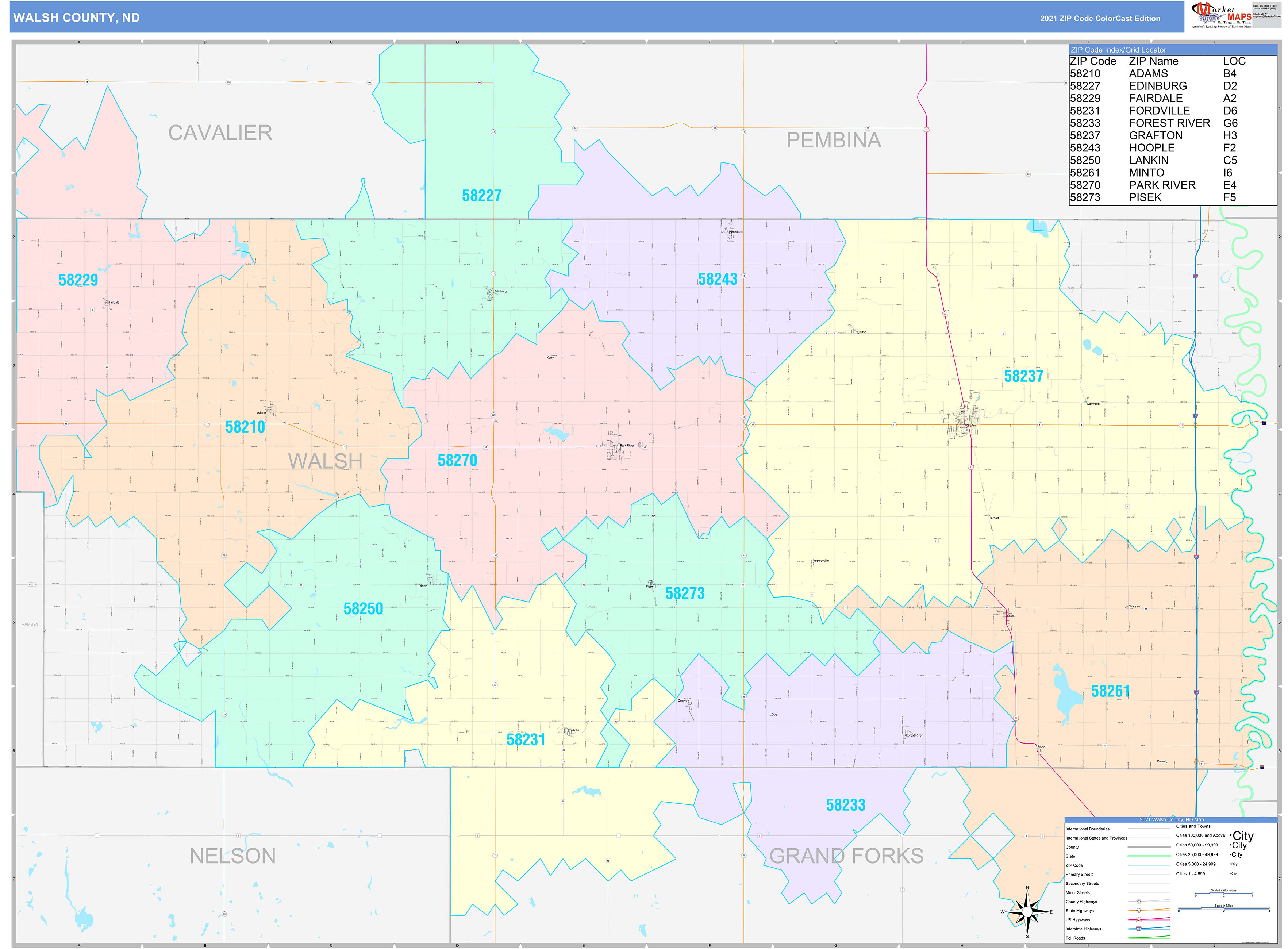Image resolution: width=1288 pixels, height=949 pixels.
Task: Click the Kerry place label
Action: [550, 357]
